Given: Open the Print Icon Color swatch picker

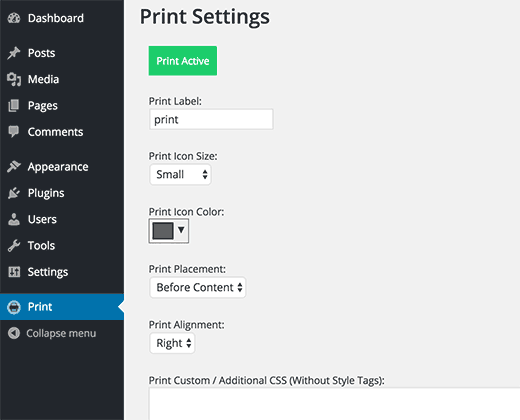Looking at the screenshot, I should (169, 231).
